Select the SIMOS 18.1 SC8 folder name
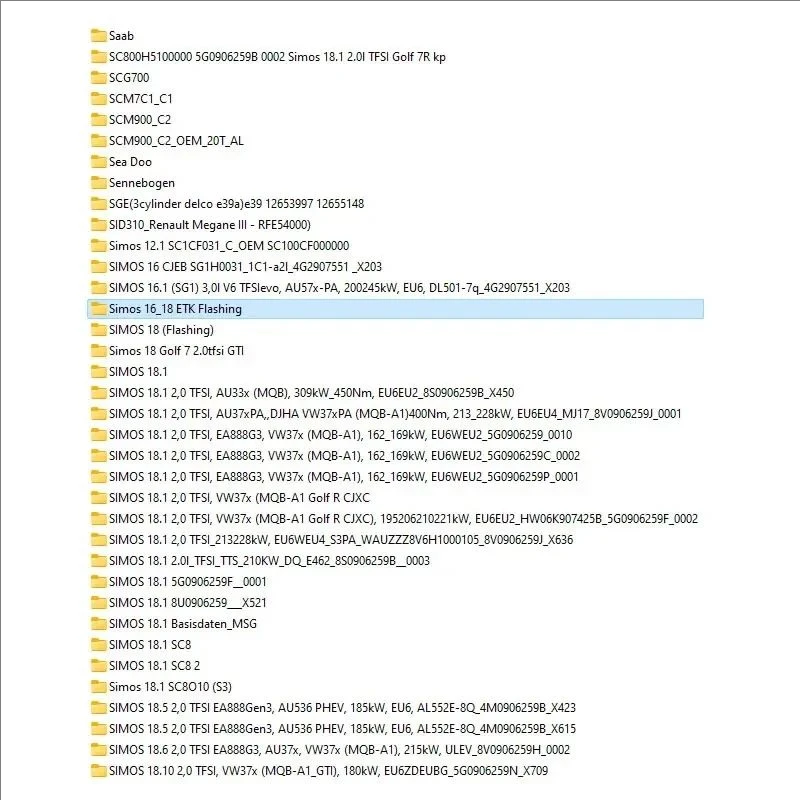The width and height of the screenshot is (800, 800). coord(150,644)
